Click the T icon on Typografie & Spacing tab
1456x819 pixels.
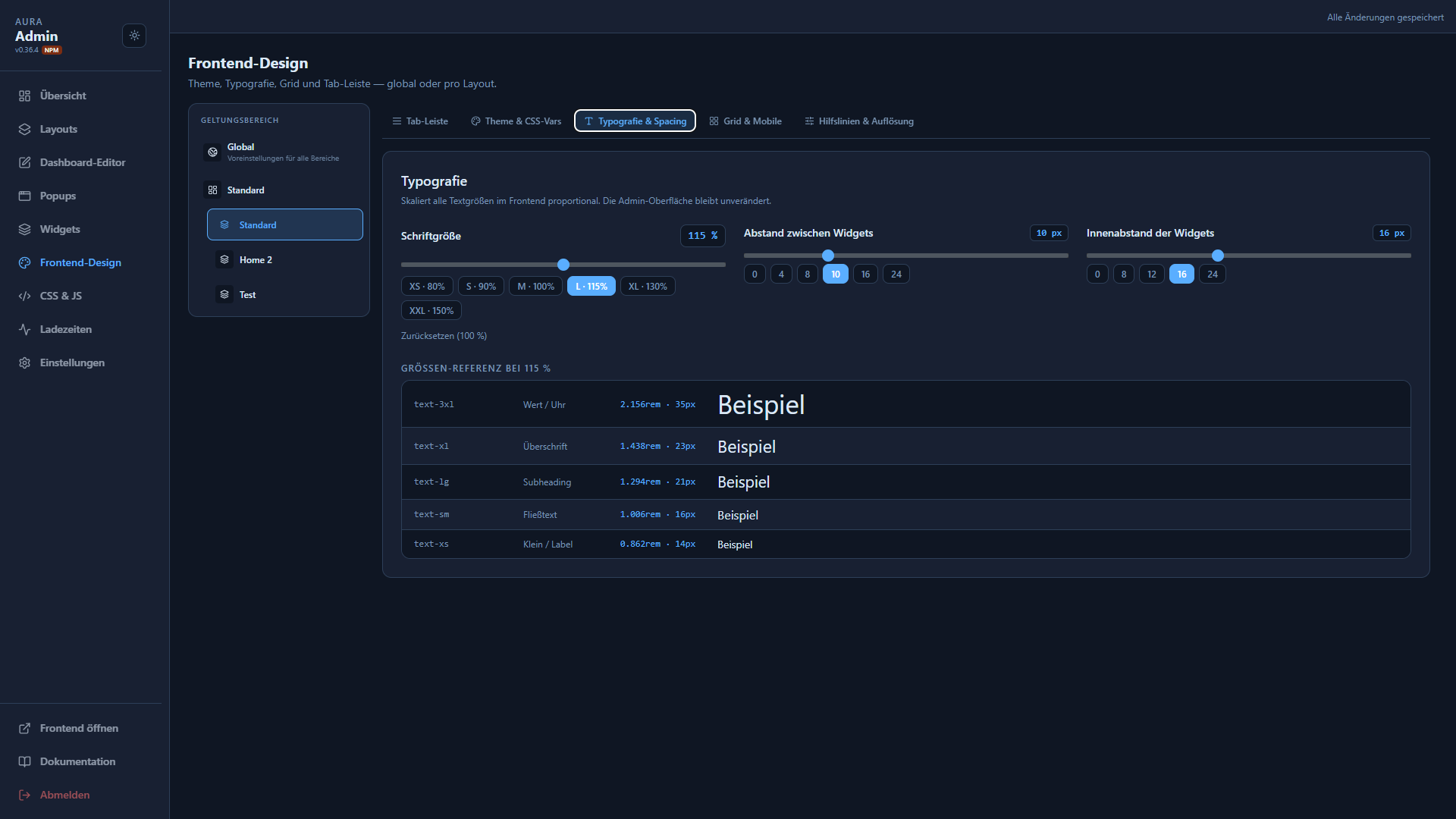pos(588,121)
